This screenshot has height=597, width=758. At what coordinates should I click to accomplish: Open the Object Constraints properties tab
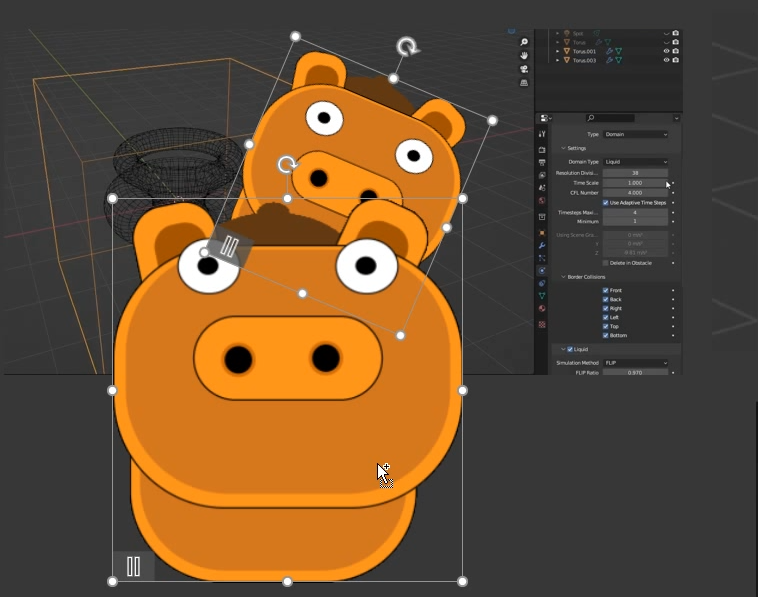(x=542, y=283)
